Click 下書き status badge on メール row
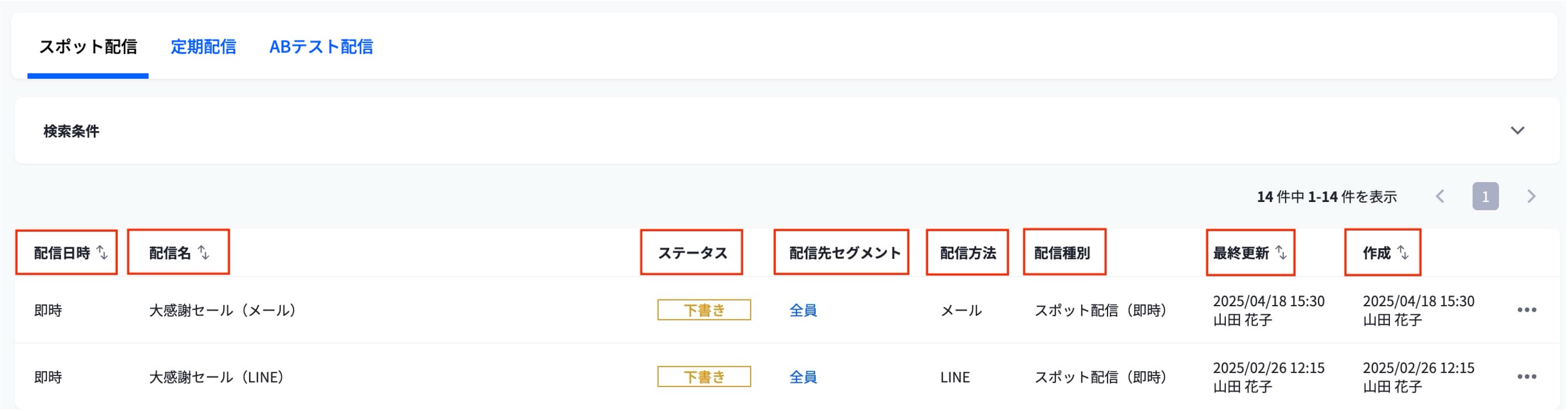The width and height of the screenshot is (1568, 411). 704,310
